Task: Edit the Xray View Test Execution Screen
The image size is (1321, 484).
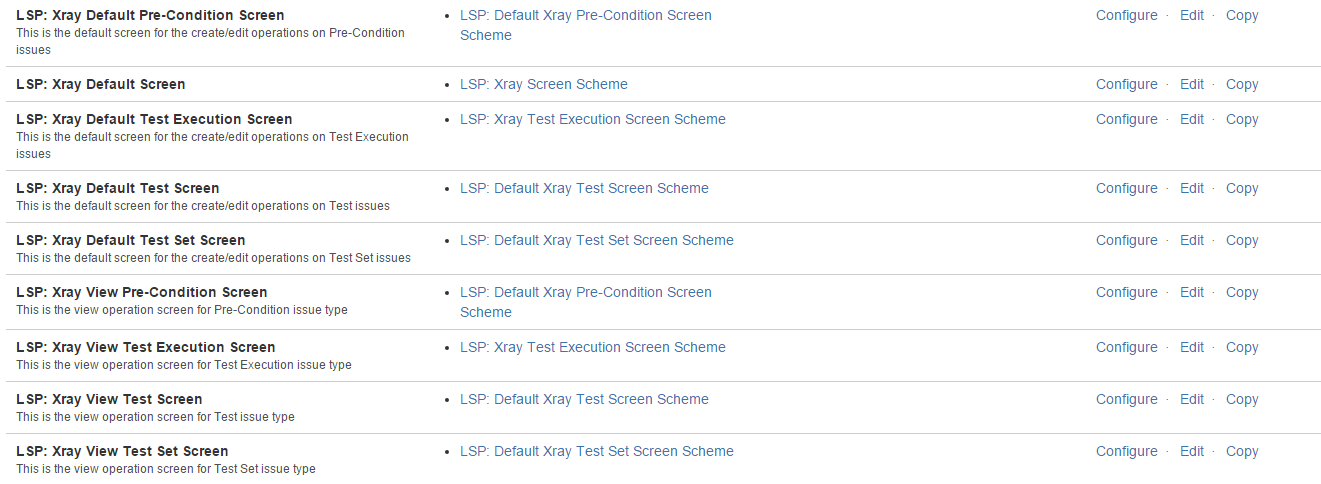Action: point(1192,347)
